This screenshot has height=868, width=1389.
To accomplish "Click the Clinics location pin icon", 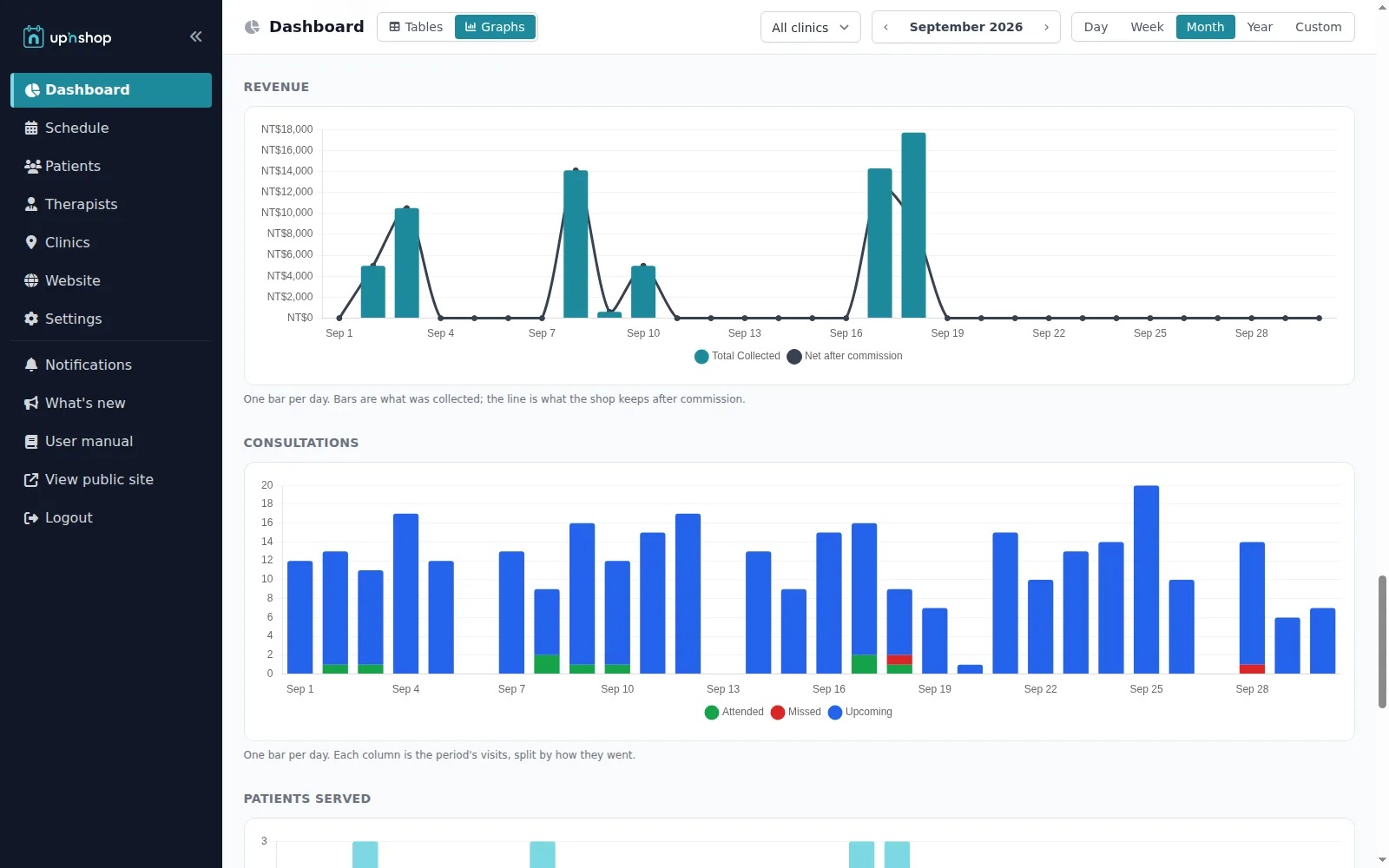I will click(x=31, y=242).
